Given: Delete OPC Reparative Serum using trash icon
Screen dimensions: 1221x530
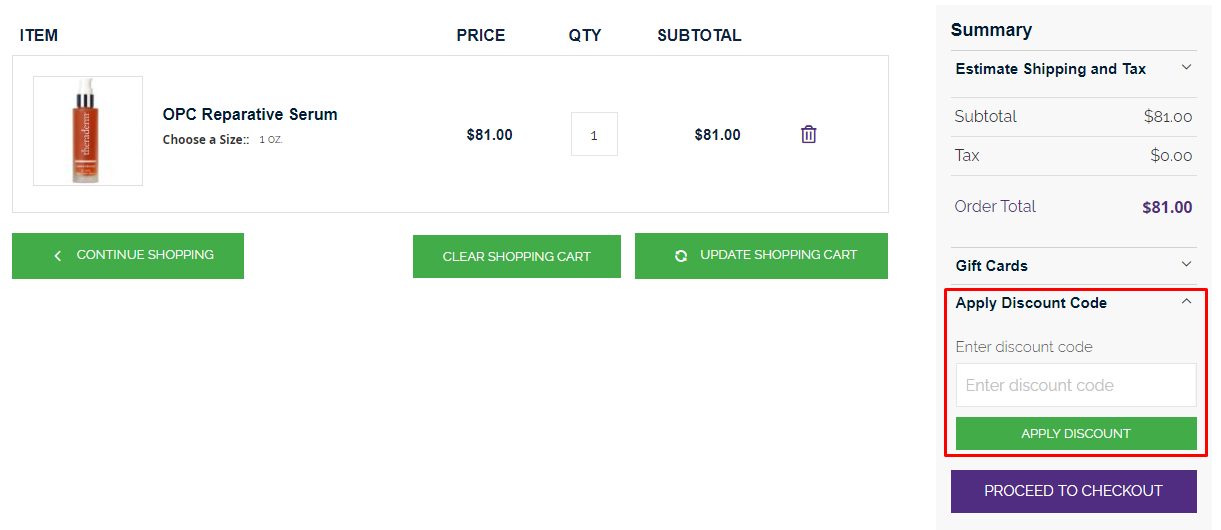Looking at the screenshot, I should pos(808,134).
